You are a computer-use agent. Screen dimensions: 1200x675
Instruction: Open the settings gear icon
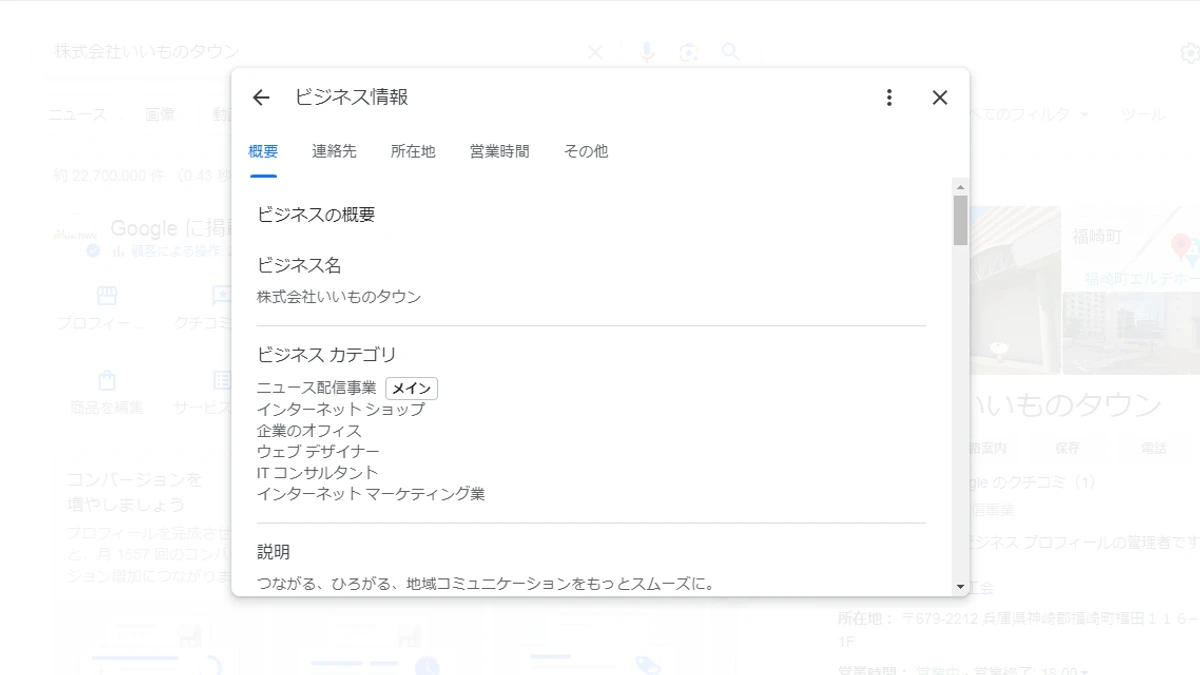coord(1190,53)
